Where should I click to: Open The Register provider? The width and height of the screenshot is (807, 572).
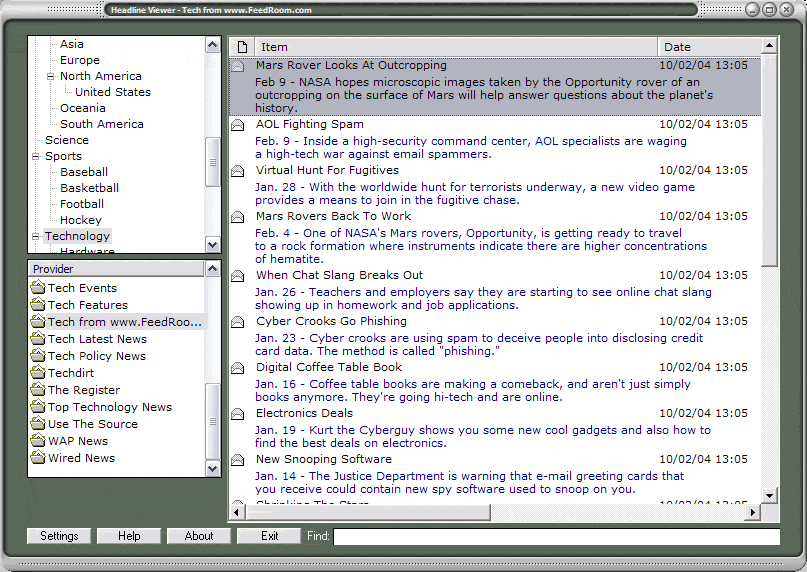point(84,390)
